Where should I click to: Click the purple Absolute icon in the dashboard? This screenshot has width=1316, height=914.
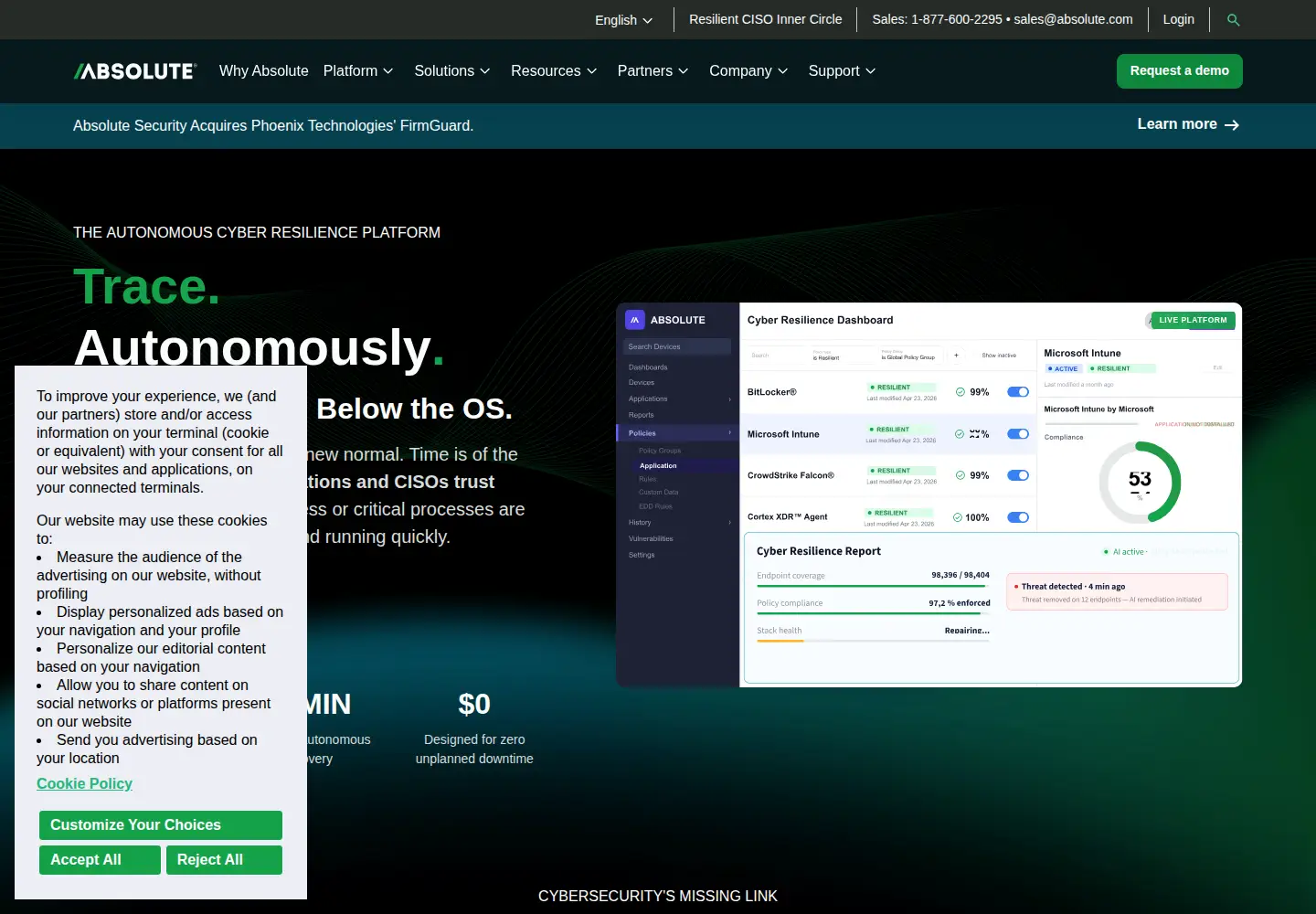pyautogui.click(x=634, y=320)
